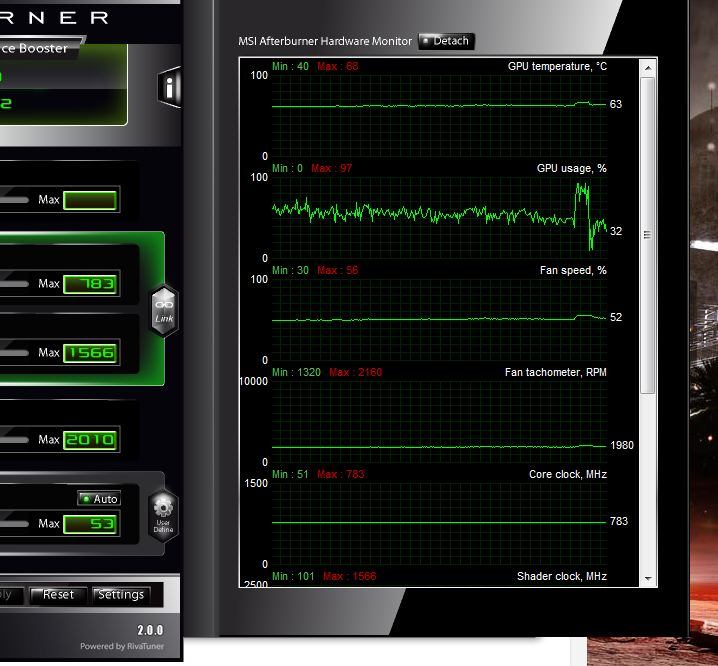Click the empty voltage value field
This screenshot has height=666, width=718.
click(90, 201)
